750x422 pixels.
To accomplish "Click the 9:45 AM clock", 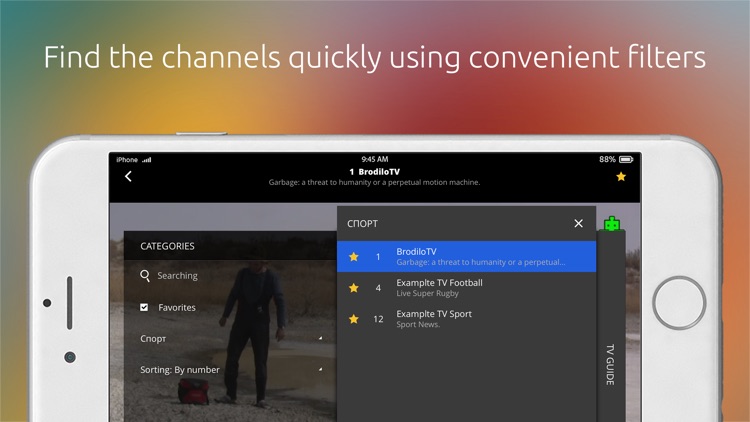I will tap(375, 159).
